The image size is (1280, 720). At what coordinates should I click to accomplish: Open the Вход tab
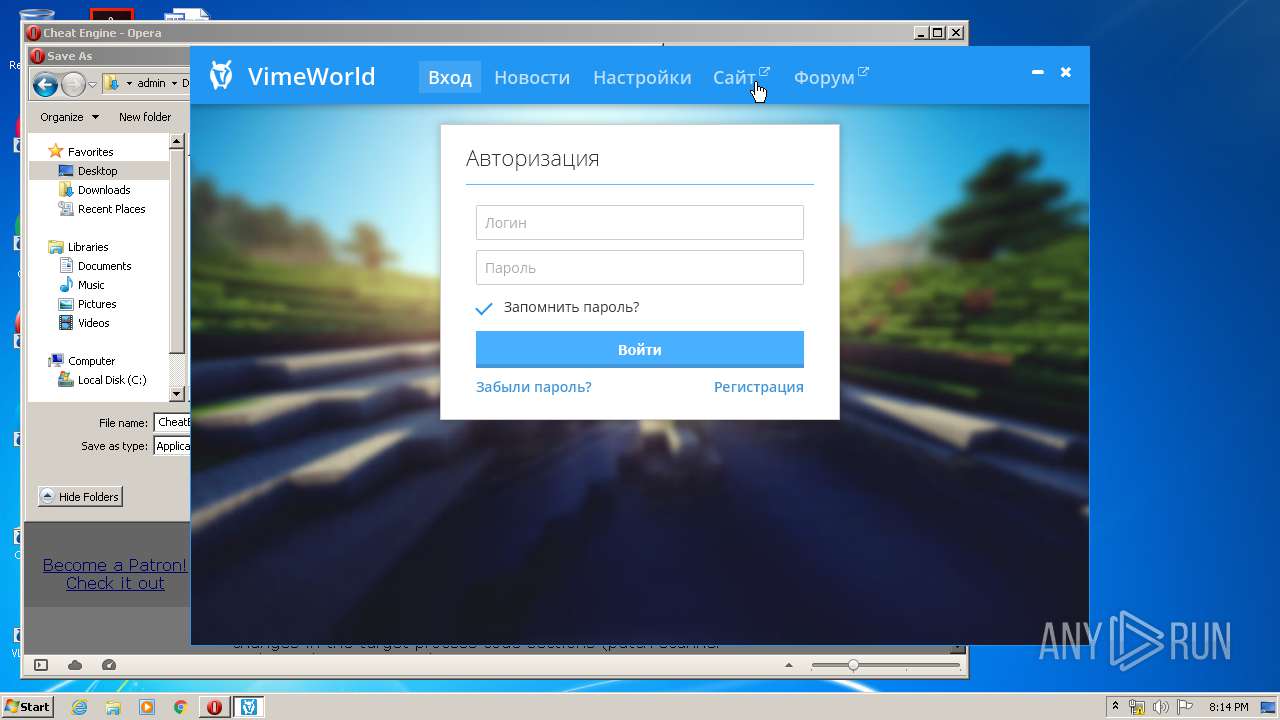pyautogui.click(x=450, y=77)
